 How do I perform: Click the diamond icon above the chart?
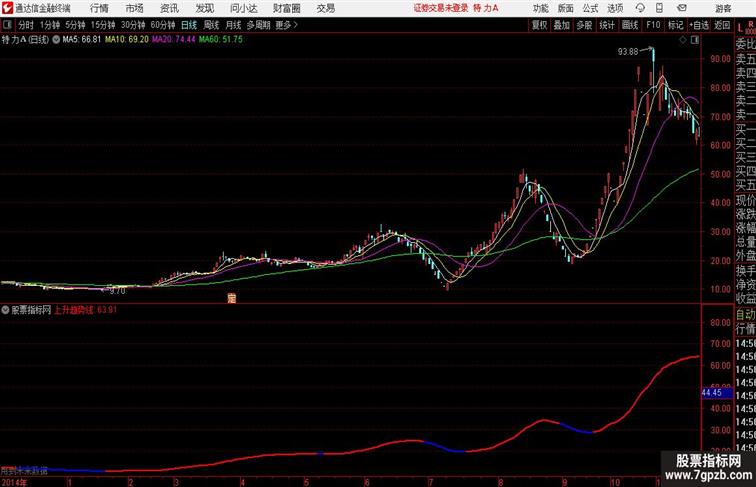coord(683,40)
